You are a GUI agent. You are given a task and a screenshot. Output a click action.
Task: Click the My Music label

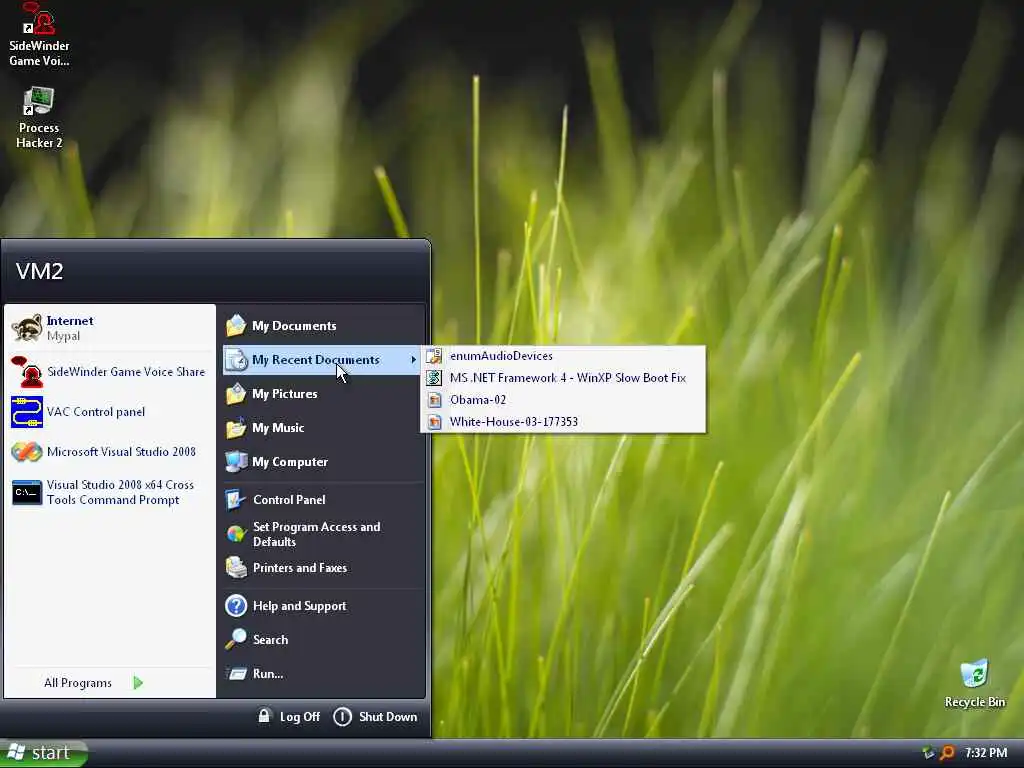pyautogui.click(x=278, y=428)
